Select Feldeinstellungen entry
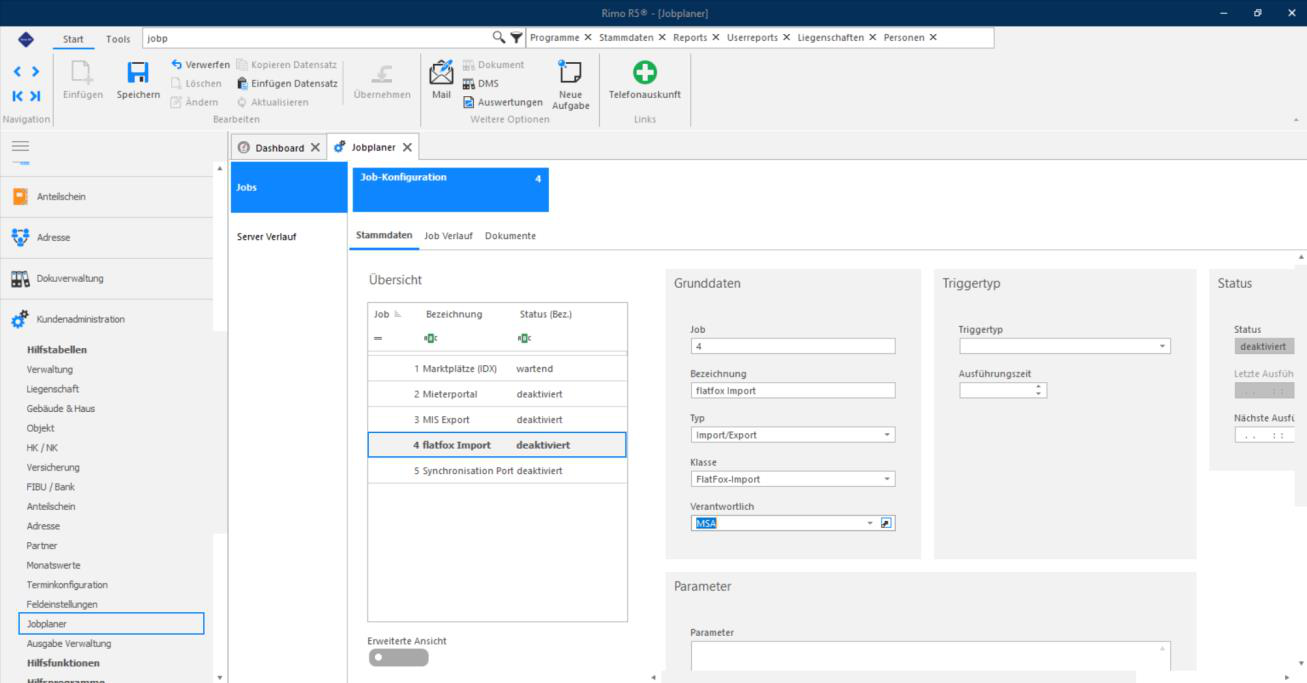This screenshot has width=1307, height=683. click(62, 604)
